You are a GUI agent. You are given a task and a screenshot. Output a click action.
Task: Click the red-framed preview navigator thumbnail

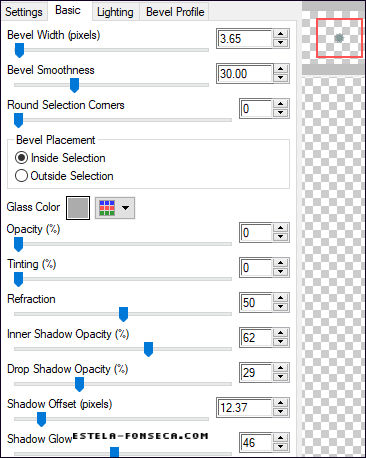click(339, 38)
